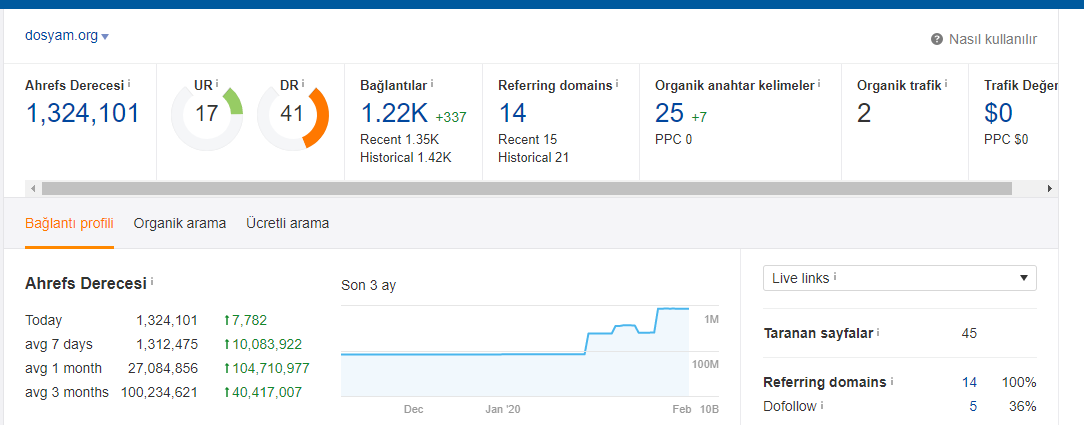1084x425 pixels.
Task: Switch to Ücretli arama tab
Action: pos(288,223)
